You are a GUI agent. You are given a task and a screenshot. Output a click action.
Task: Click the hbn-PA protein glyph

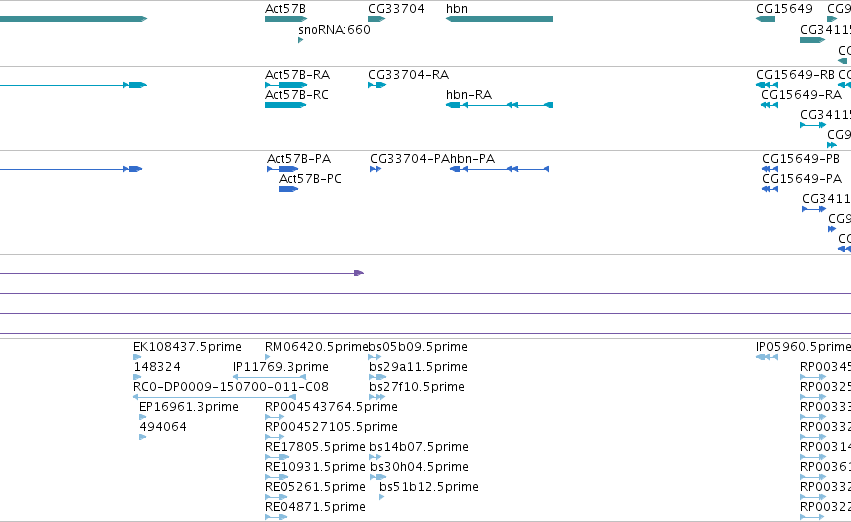[499, 169]
